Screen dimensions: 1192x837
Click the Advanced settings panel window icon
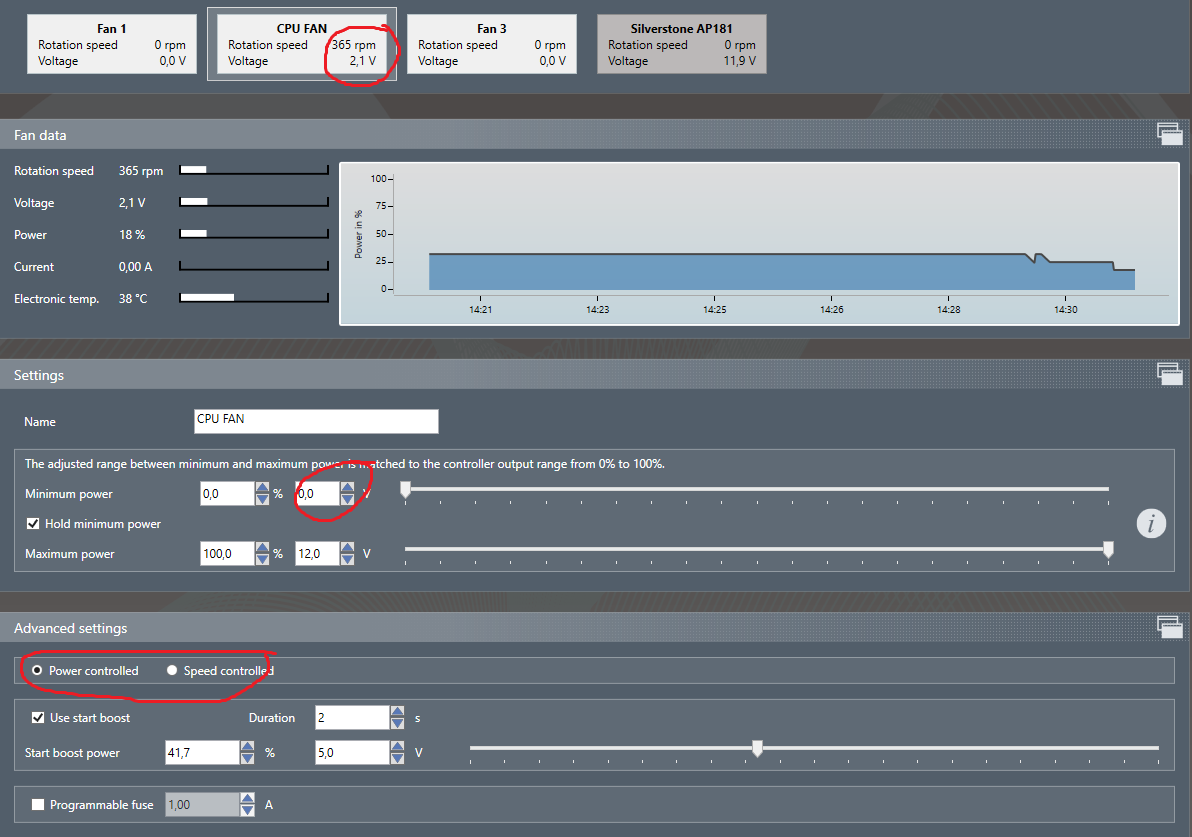[x=1168, y=627]
